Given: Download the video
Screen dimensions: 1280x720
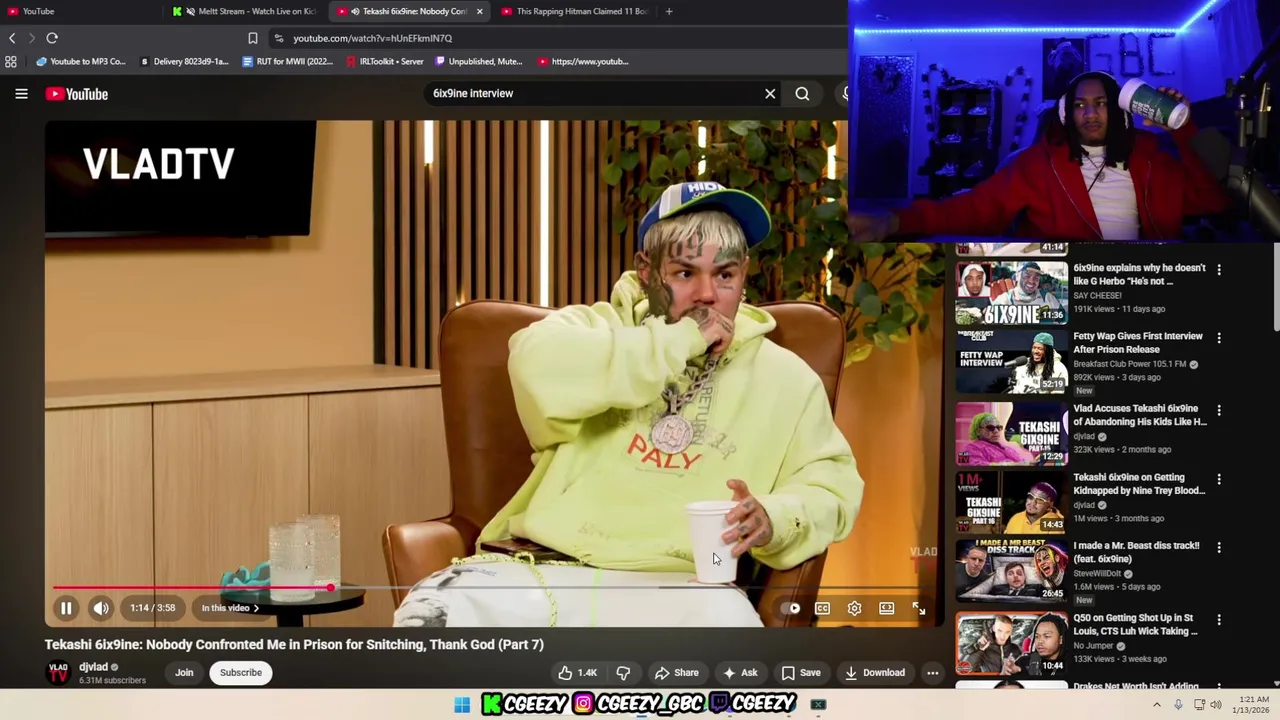Looking at the screenshot, I should point(874,673).
